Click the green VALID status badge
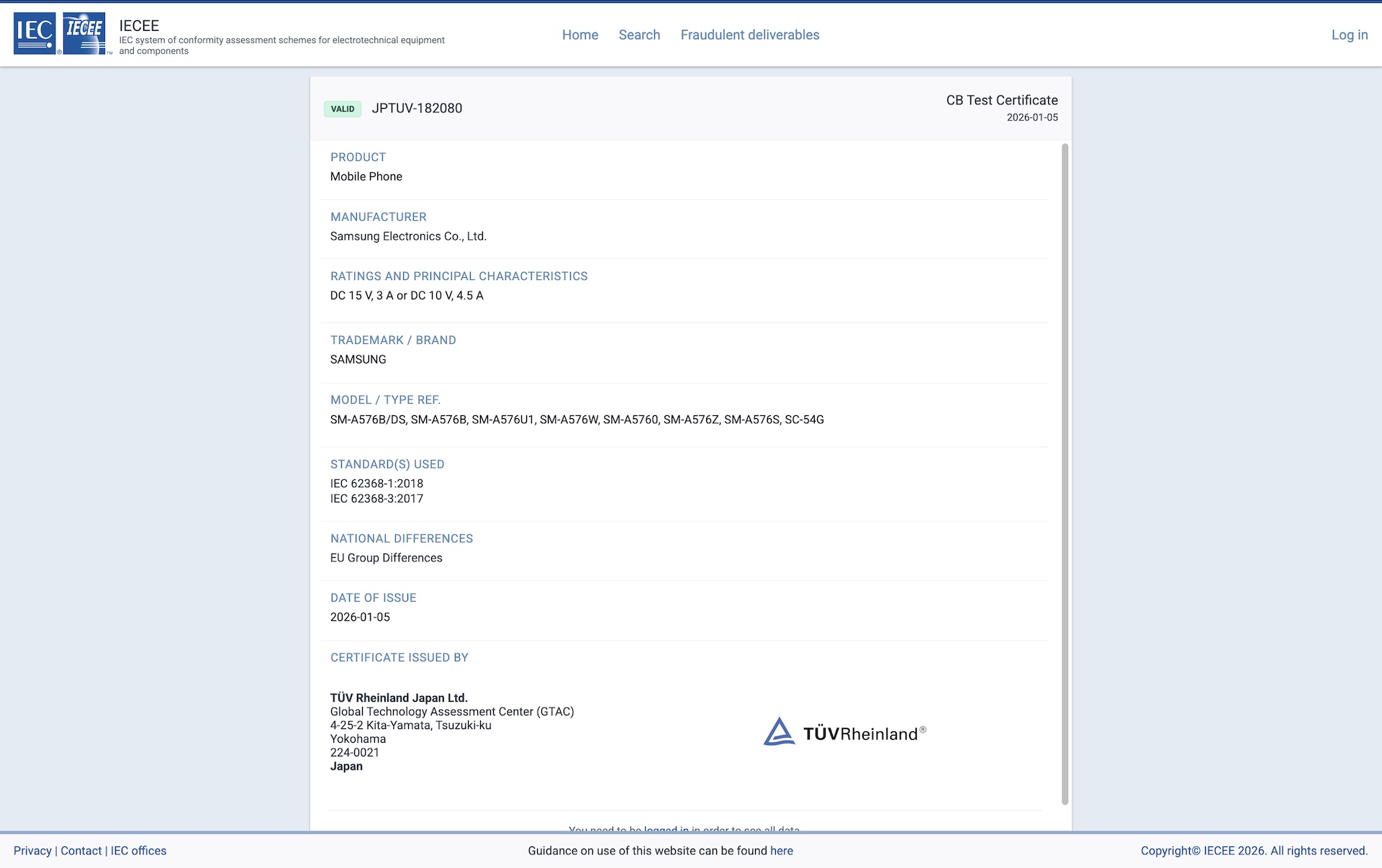The height and width of the screenshot is (868, 1382). pyautogui.click(x=343, y=109)
